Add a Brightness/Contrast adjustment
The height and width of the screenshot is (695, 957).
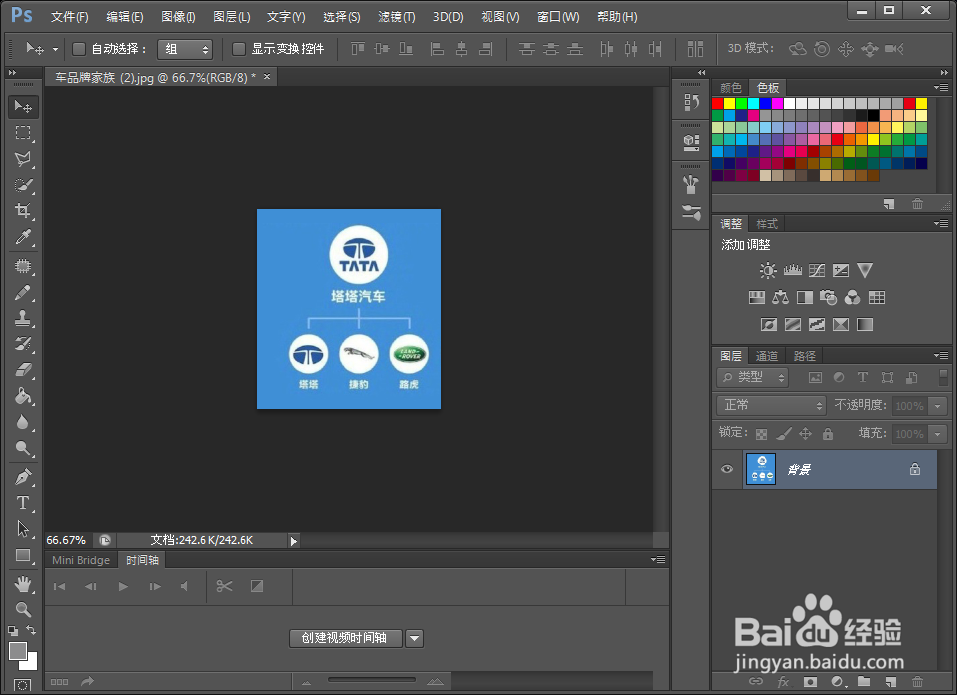(x=768, y=270)
